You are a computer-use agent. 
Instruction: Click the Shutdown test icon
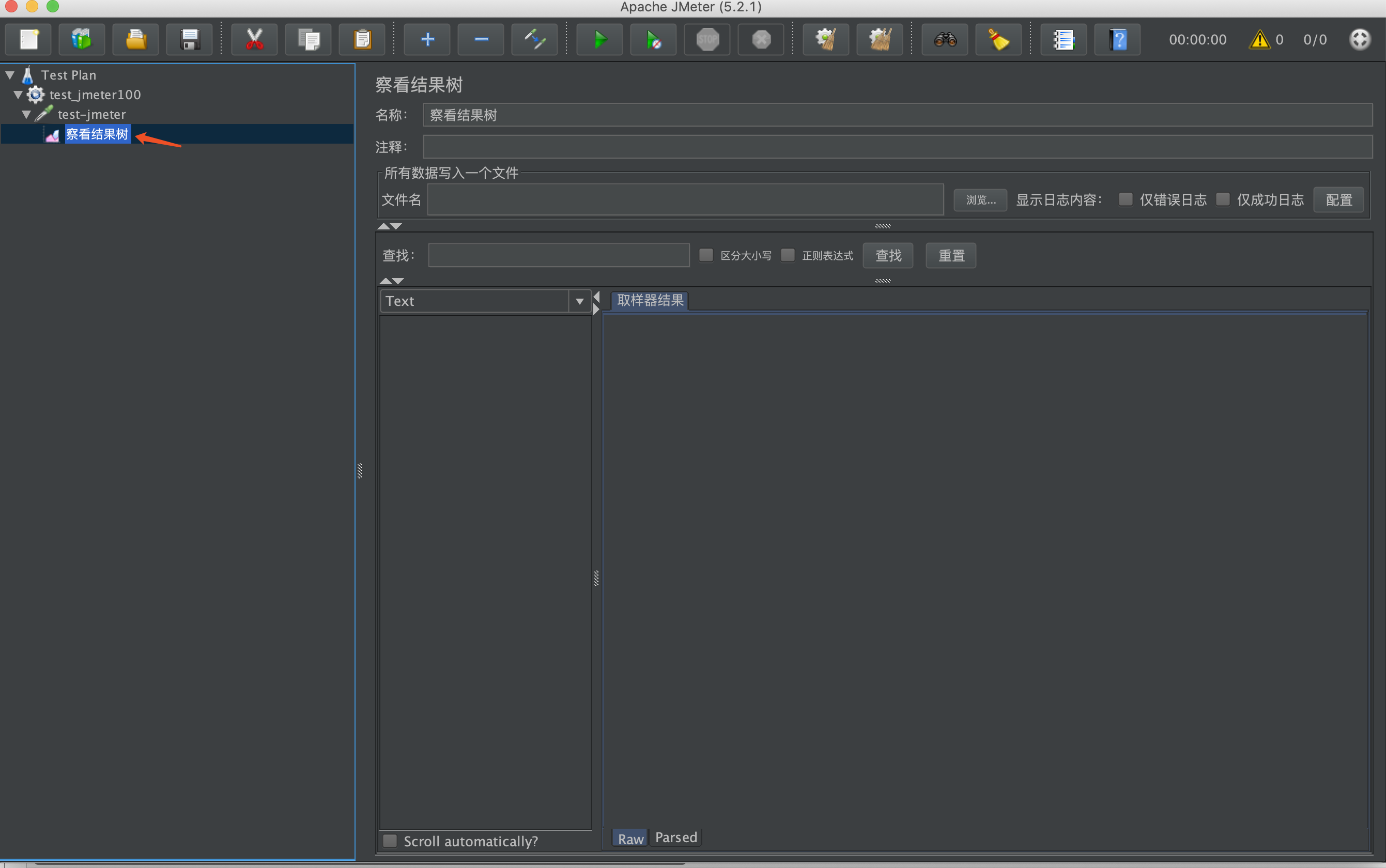point(761,40)
